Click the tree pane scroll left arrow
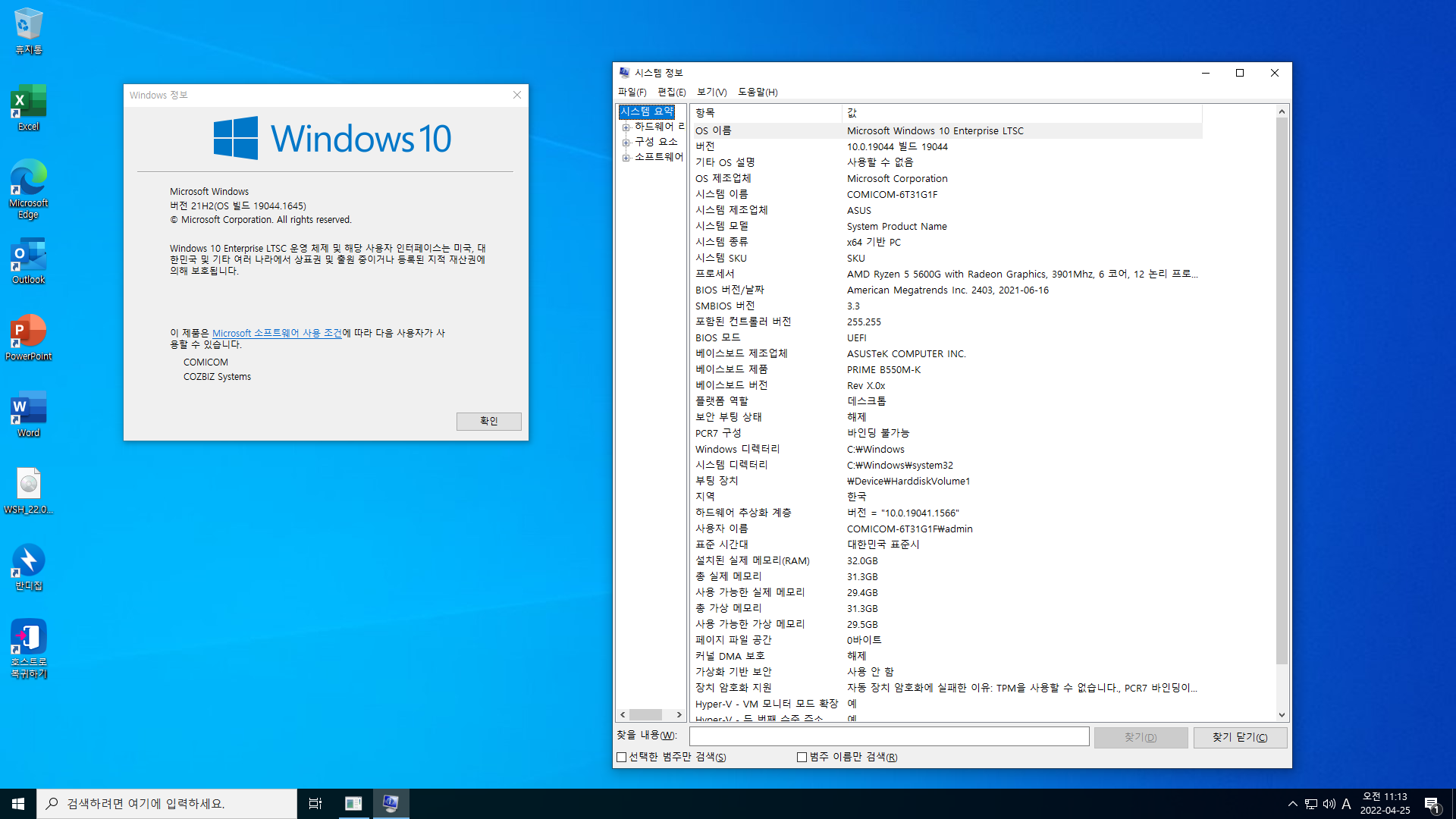Viewport: 1456px width, 819px height. point(623,714)
